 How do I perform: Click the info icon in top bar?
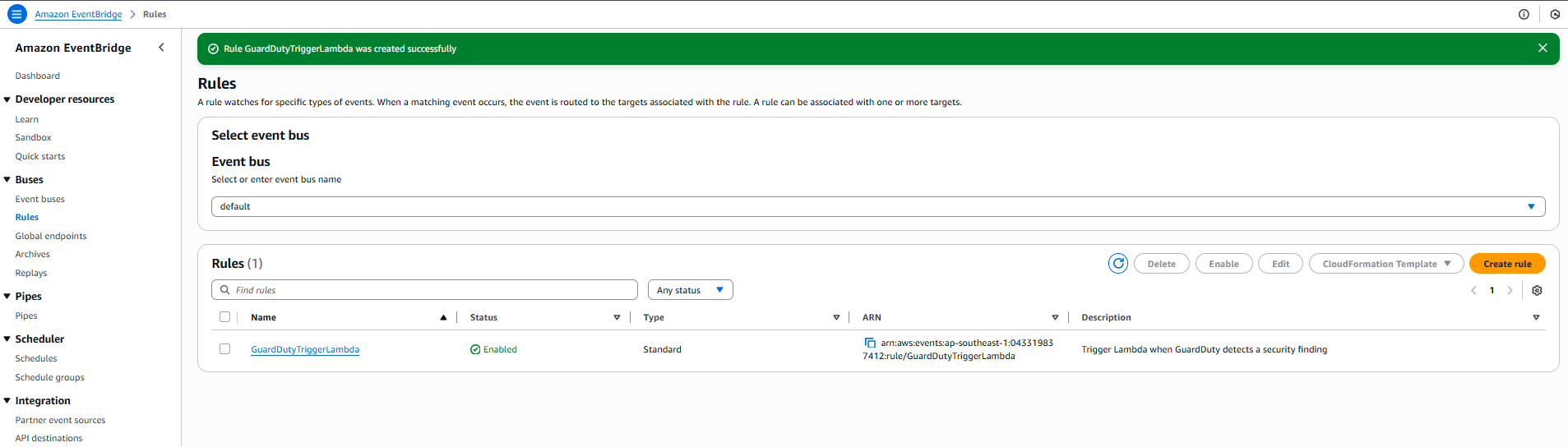click(1524, 14)
